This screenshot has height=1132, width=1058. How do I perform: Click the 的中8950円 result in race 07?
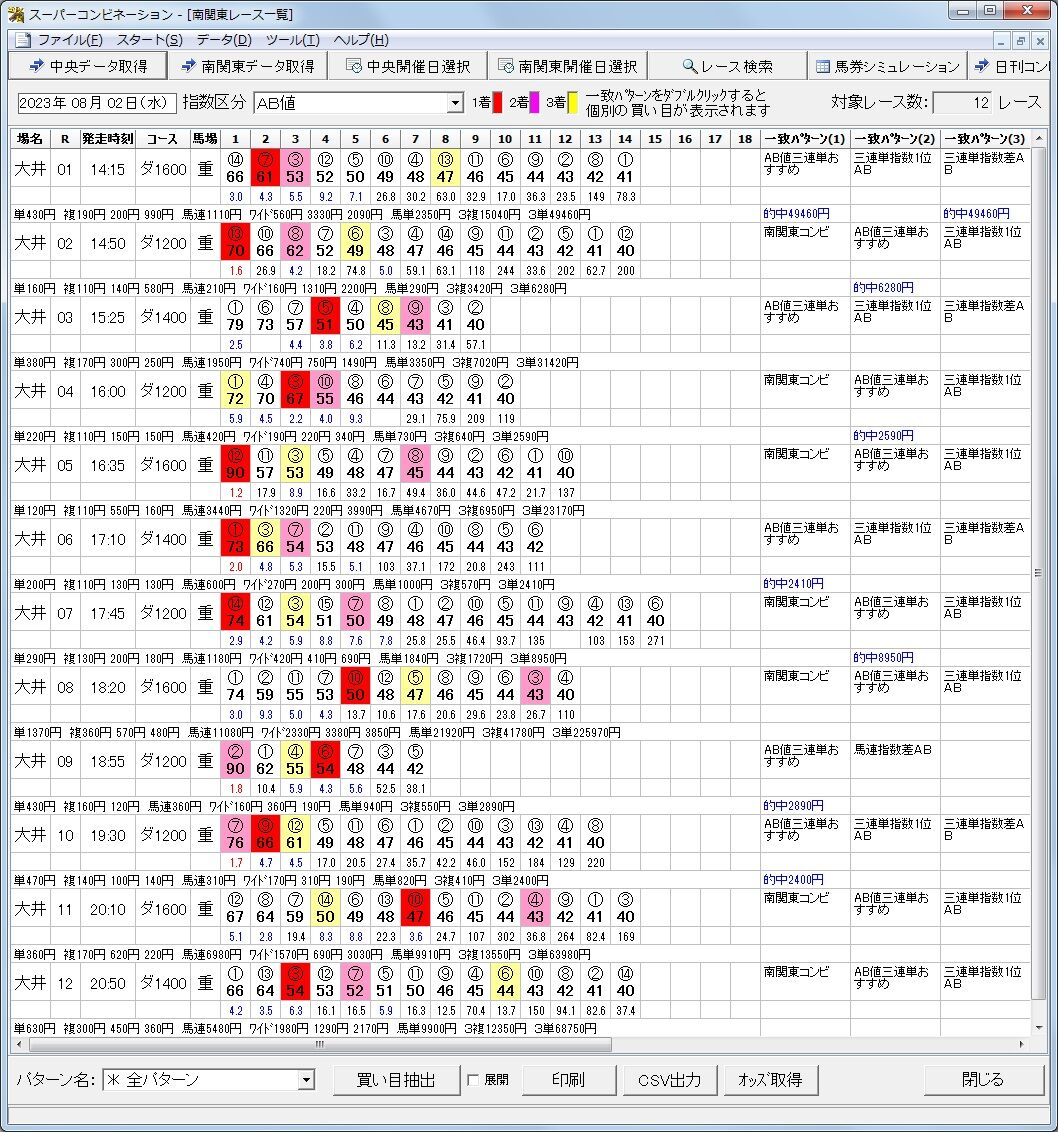[883, 658]
